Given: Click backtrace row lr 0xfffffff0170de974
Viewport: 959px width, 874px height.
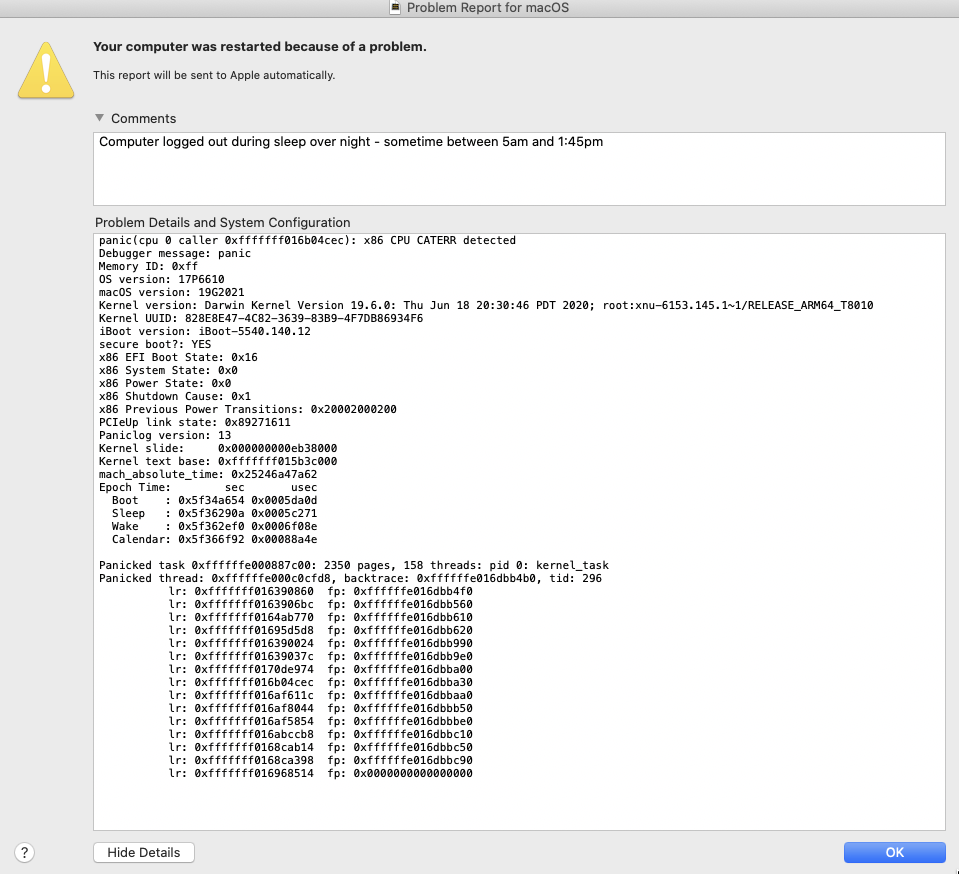Looking at the screenshot, I should 320,669.
